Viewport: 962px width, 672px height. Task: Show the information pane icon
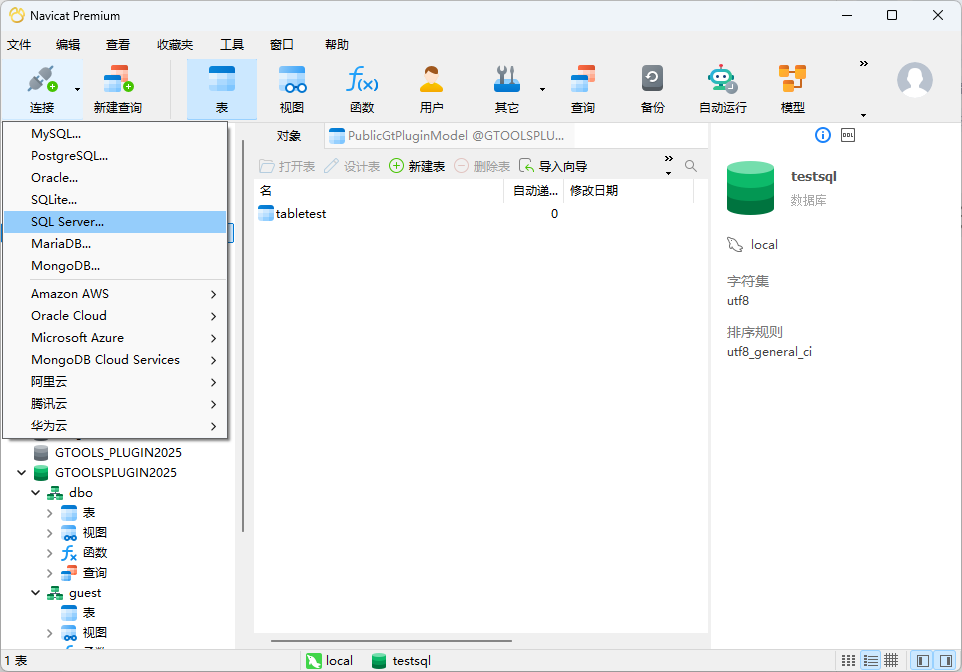click(823, 135)
